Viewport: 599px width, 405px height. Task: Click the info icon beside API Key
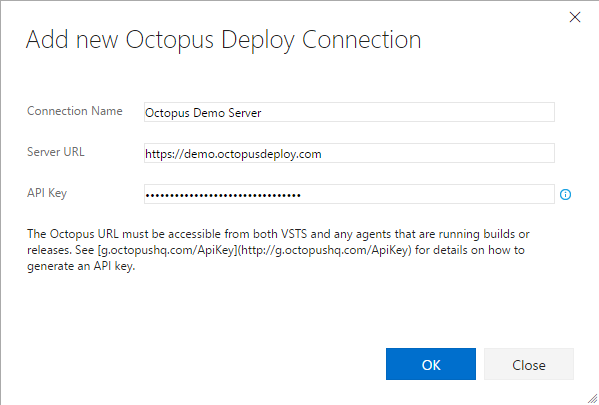565,194
